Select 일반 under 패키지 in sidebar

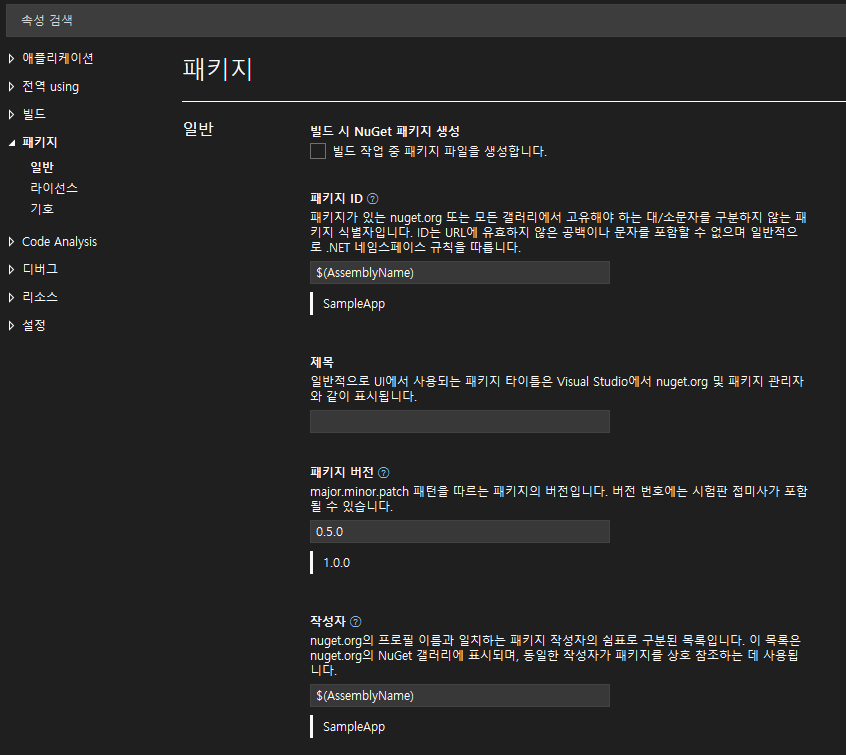[42, 167]
